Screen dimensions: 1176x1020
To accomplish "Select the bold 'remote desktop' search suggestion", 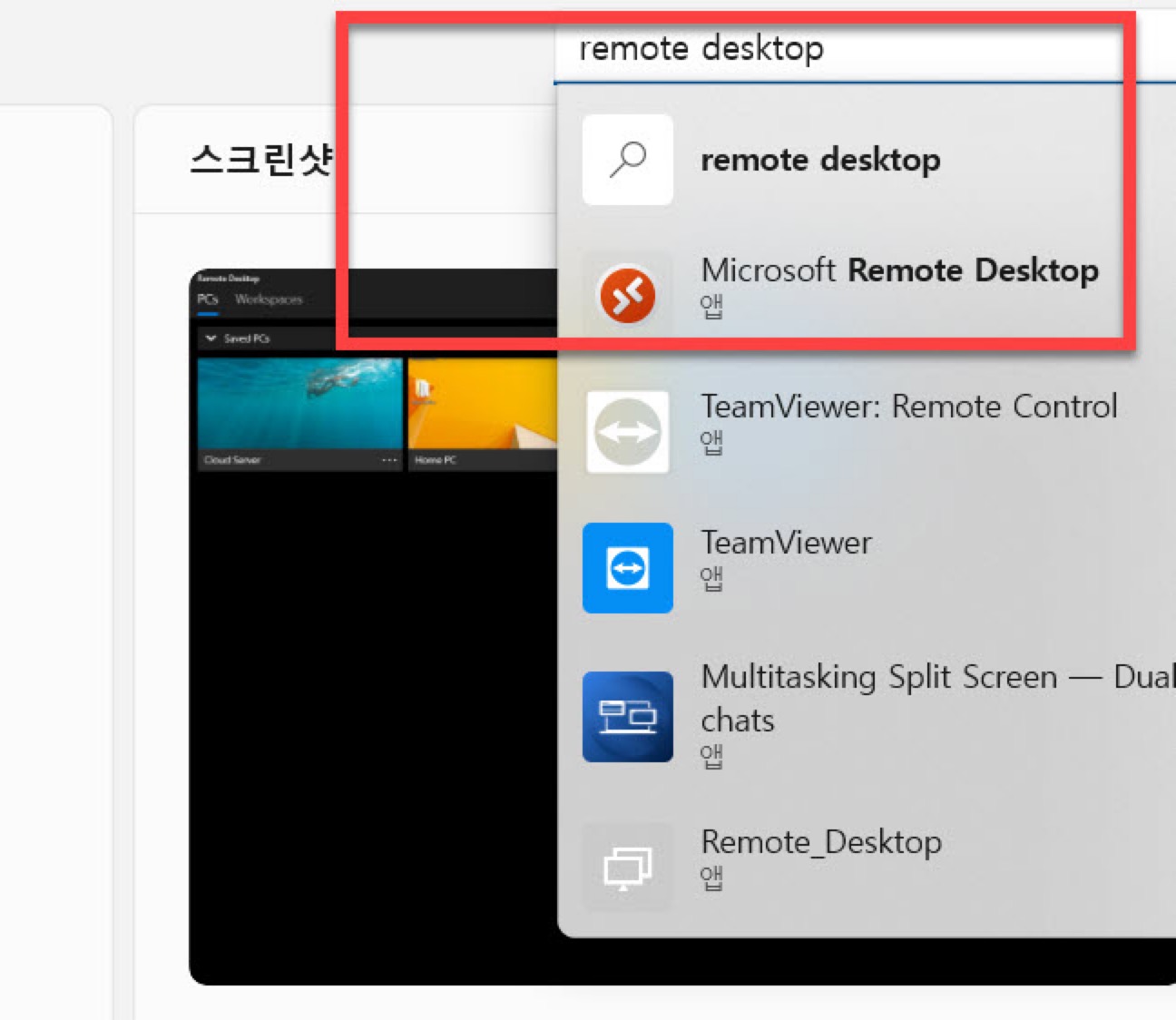I will 820,160.
